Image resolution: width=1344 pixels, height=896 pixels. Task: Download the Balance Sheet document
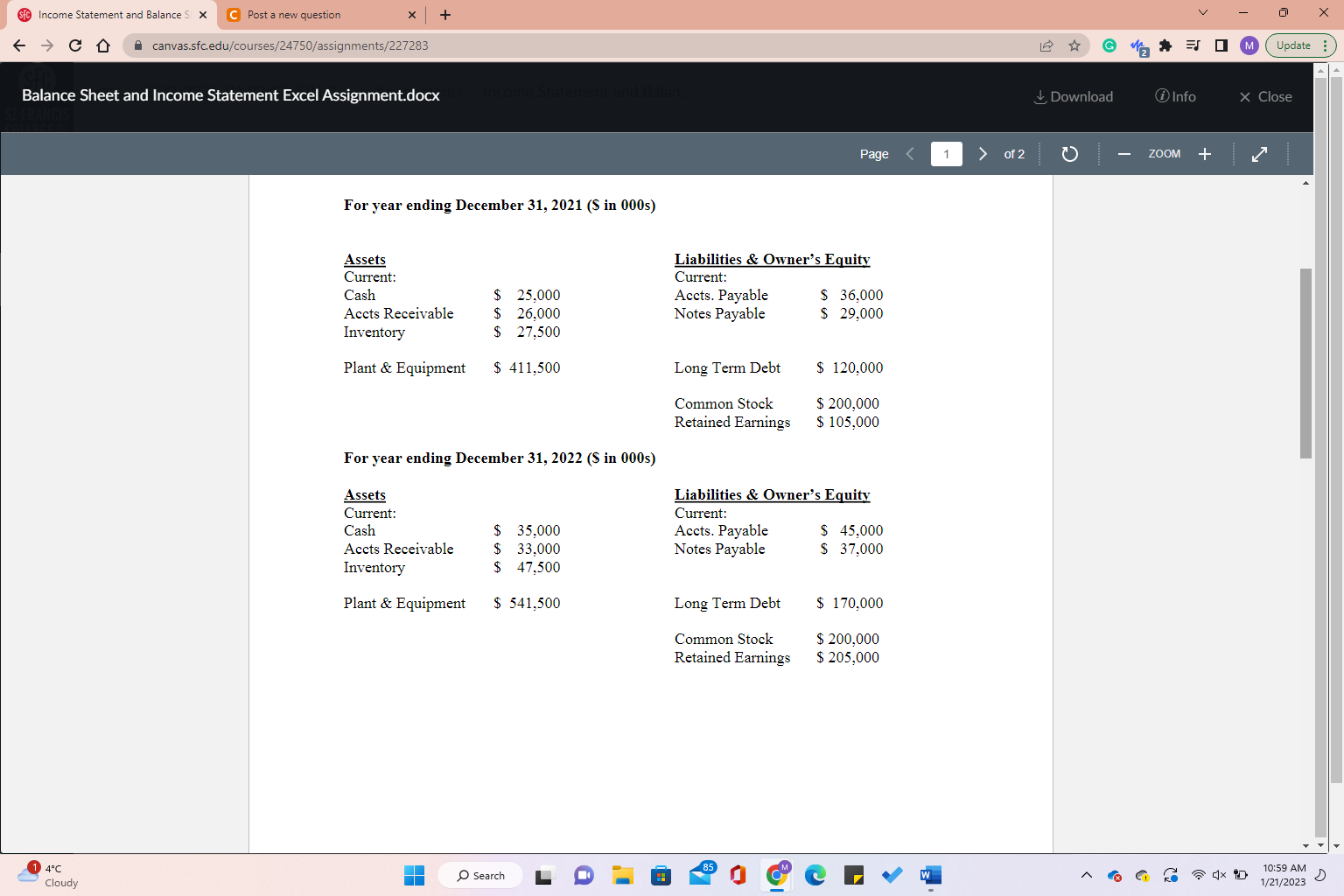pos(1073,96)
